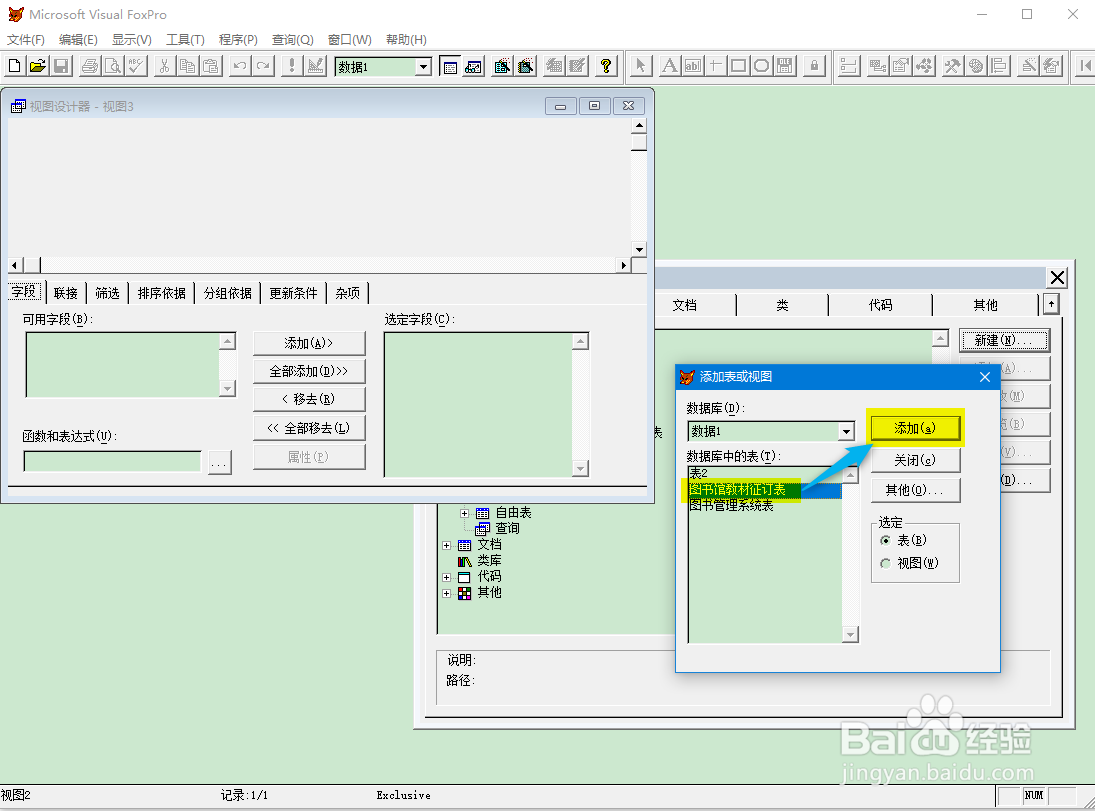Open the 查询(Q) menu
Viewport: 1095px width, 811px height.
point(293,40)
